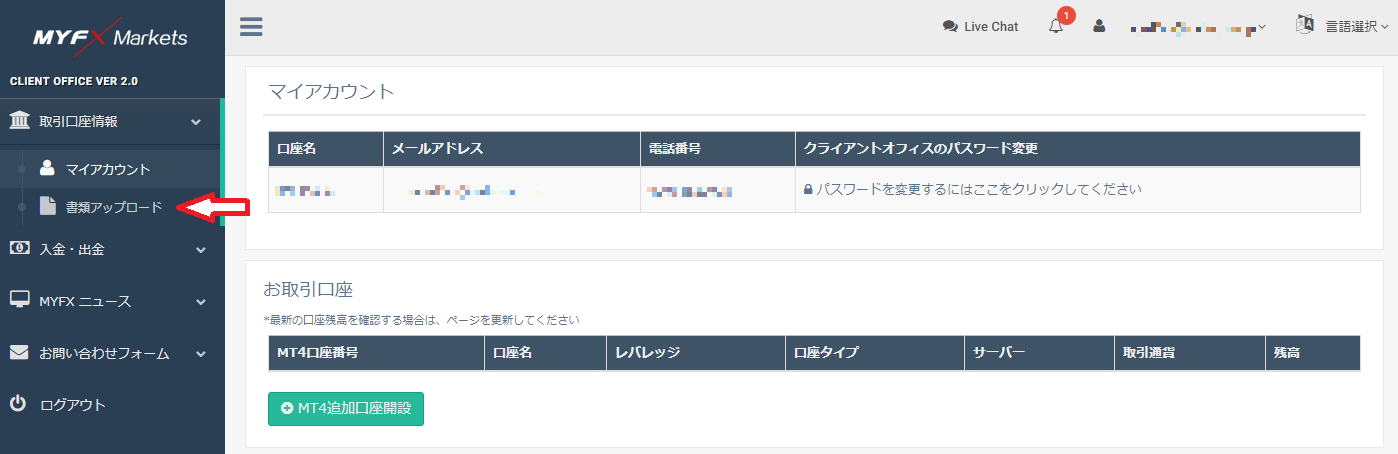
Task: Expand the お問い合わせフォーム chevron
Action: coord(201,354)
